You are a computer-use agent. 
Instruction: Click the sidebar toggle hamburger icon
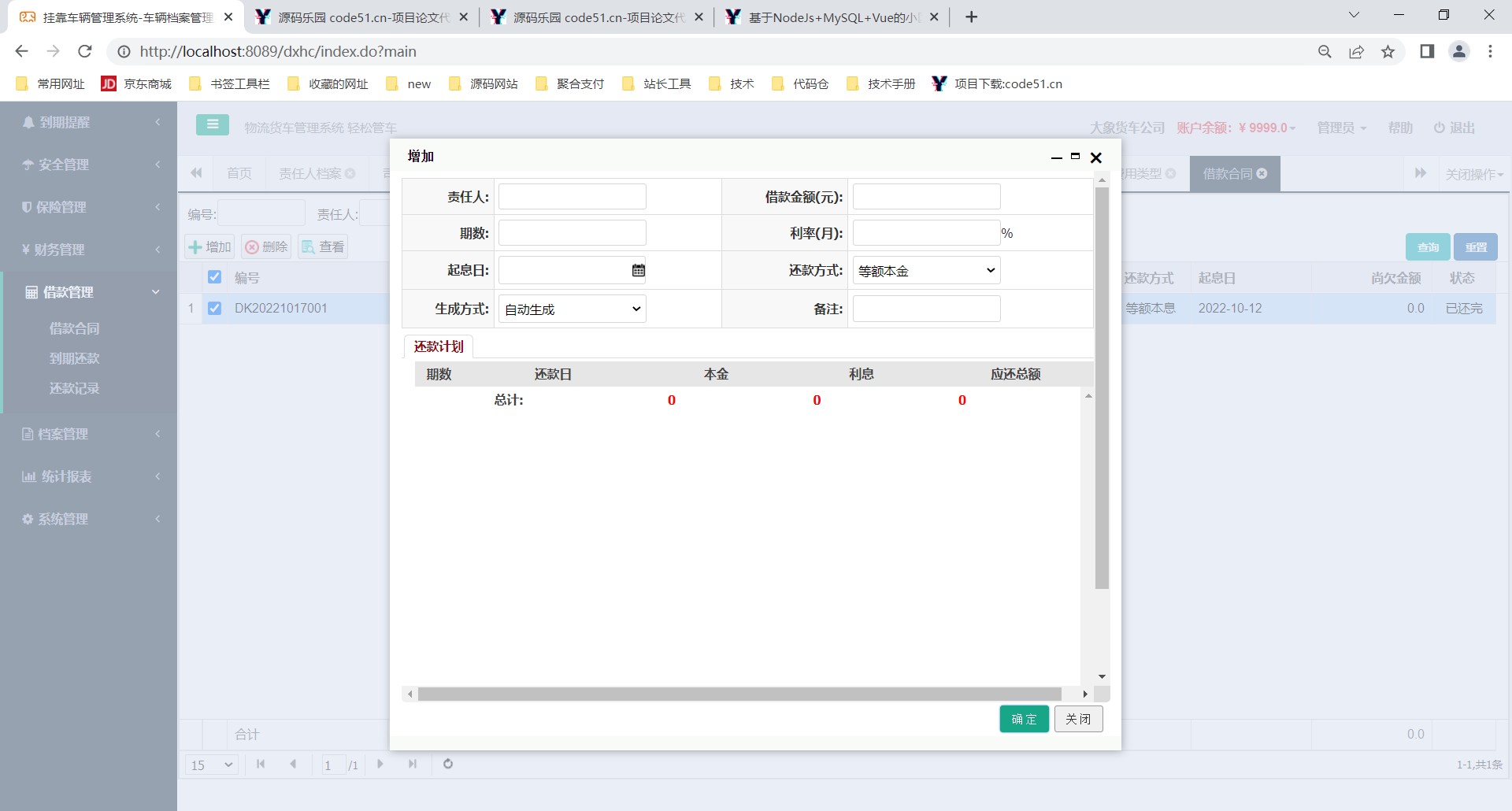(x=213, y=124)
